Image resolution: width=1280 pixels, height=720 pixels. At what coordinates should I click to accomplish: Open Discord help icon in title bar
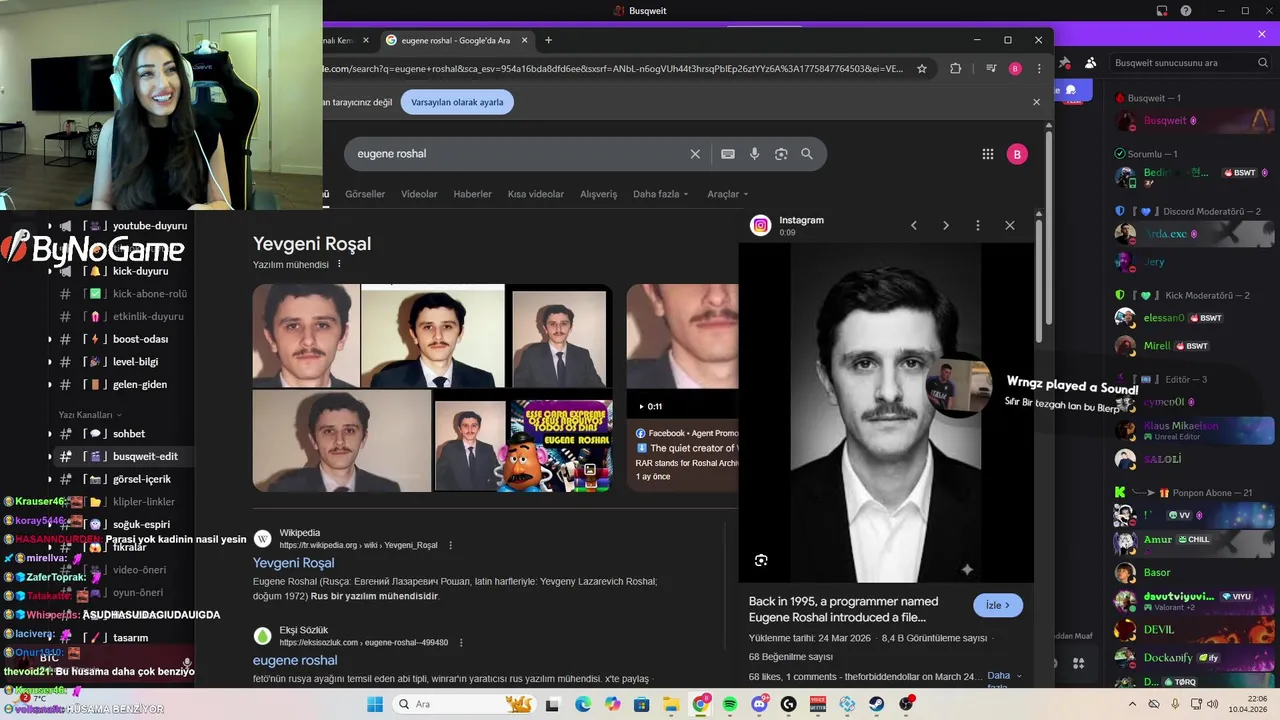point(1186,11)
